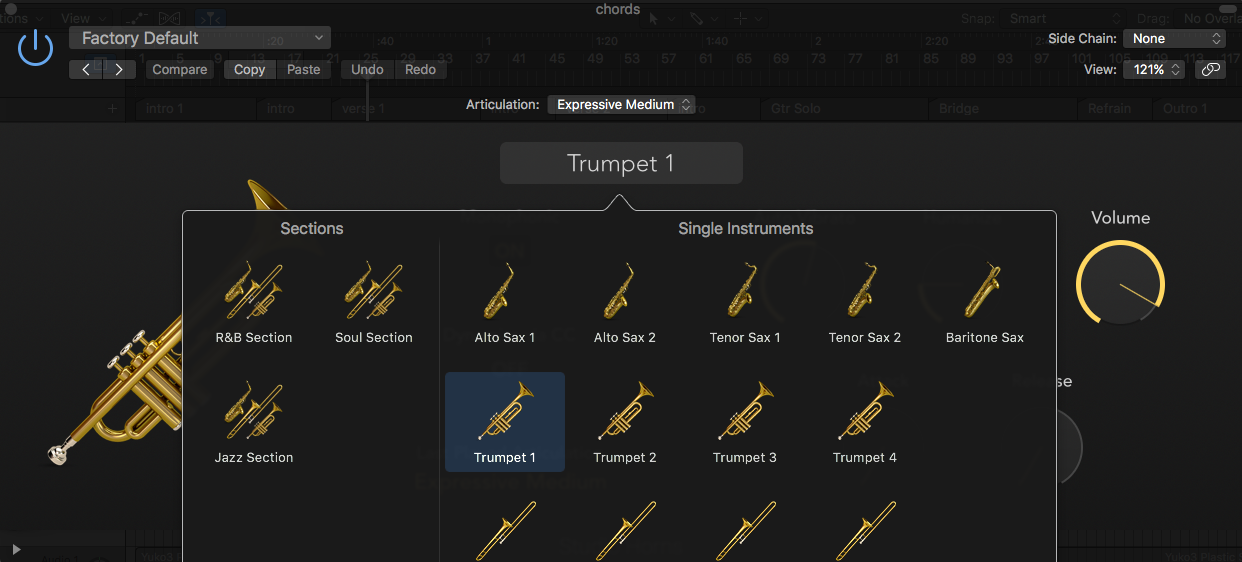Change the View 121% zoom dropdown
Viewport: 1242px width, 562px height.
pos(1155,70)
